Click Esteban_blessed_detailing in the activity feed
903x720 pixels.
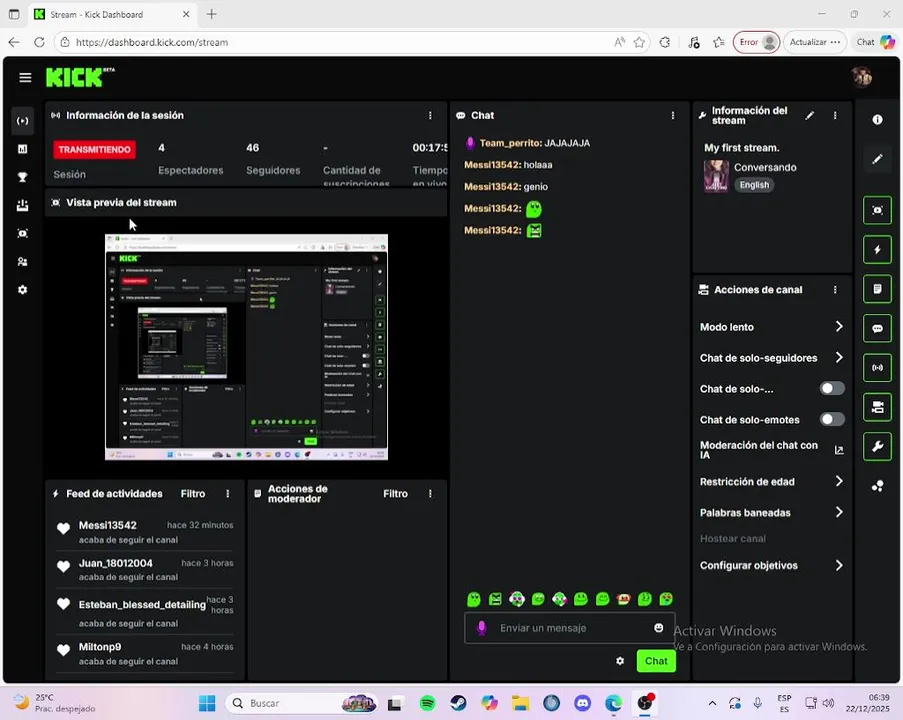click(x=142, y=604)
